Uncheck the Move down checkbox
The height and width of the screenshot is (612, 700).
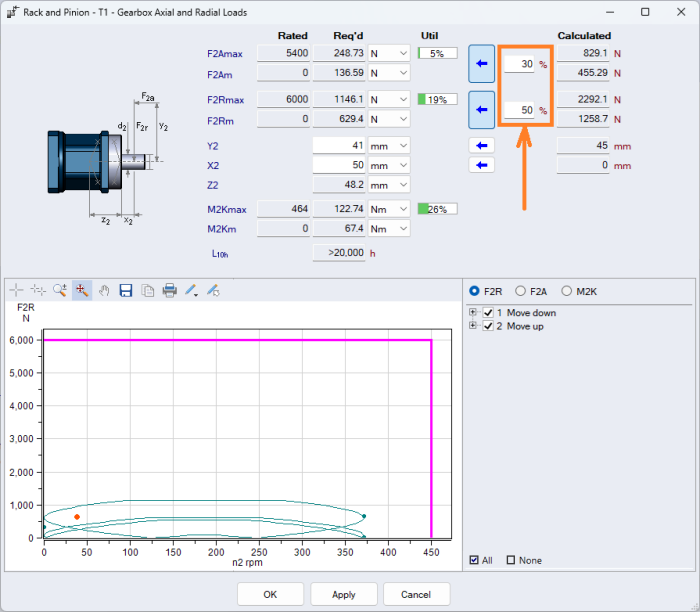coord(488,313)
